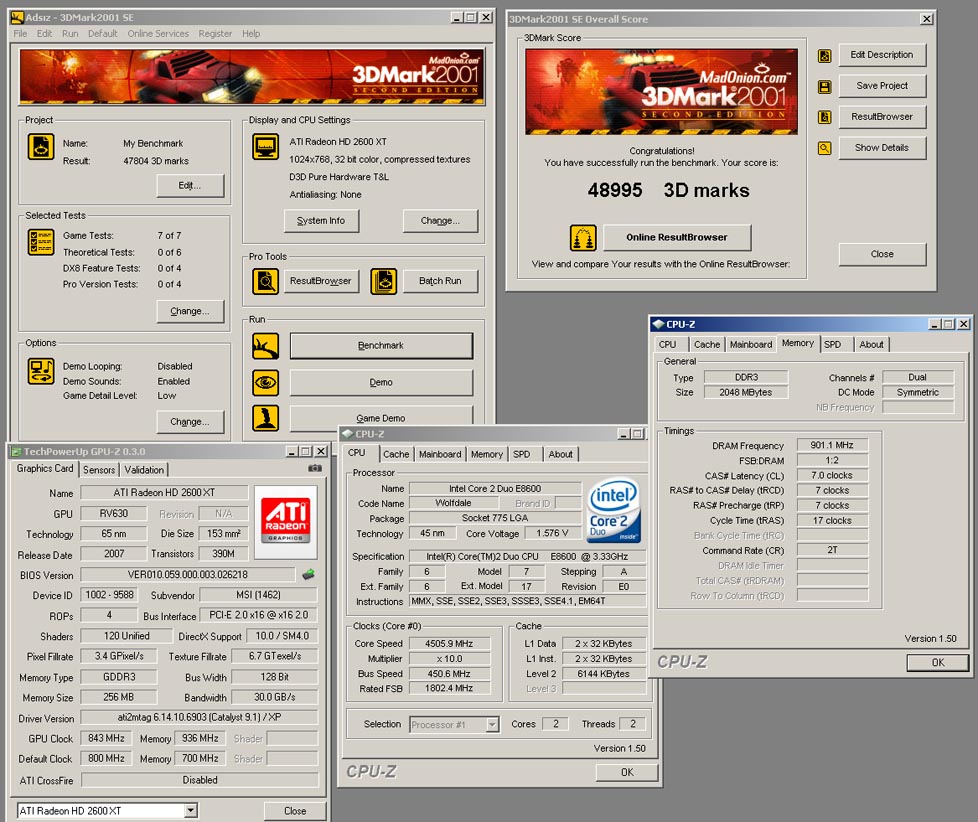Click the magnifier icon beside Show Details
This screenshot has height=822, width=978.
(x=825, y=148)
